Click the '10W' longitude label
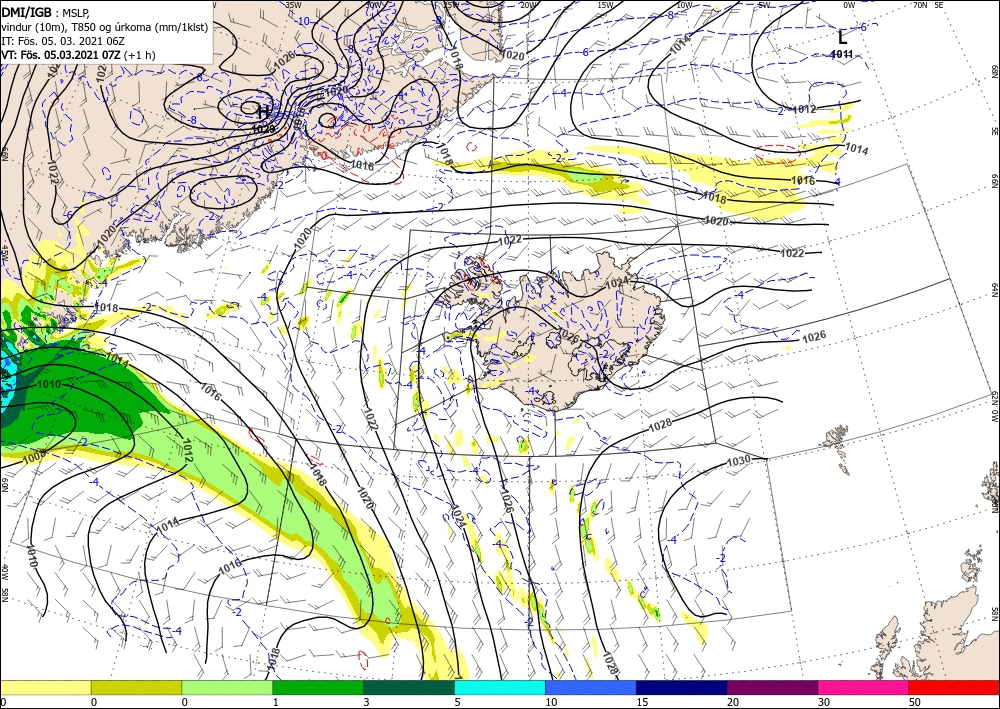This screenshot has height=709, width=1000. (x=685, y=5)
